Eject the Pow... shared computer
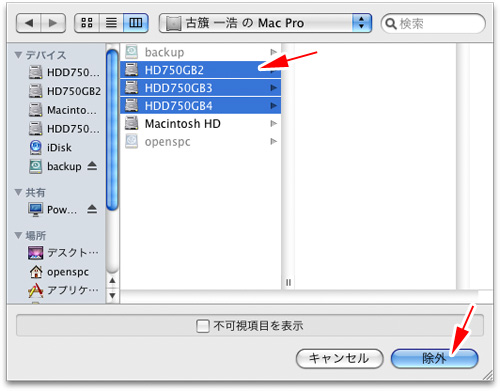Viewport: 500px width, 391px height. pos(92,209)
